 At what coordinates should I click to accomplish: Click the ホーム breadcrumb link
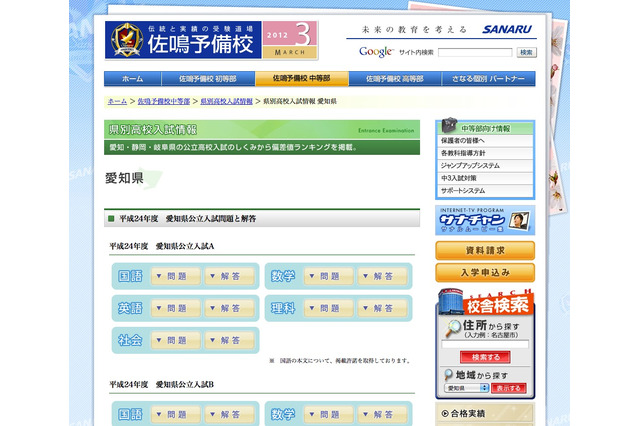[117, 101]
